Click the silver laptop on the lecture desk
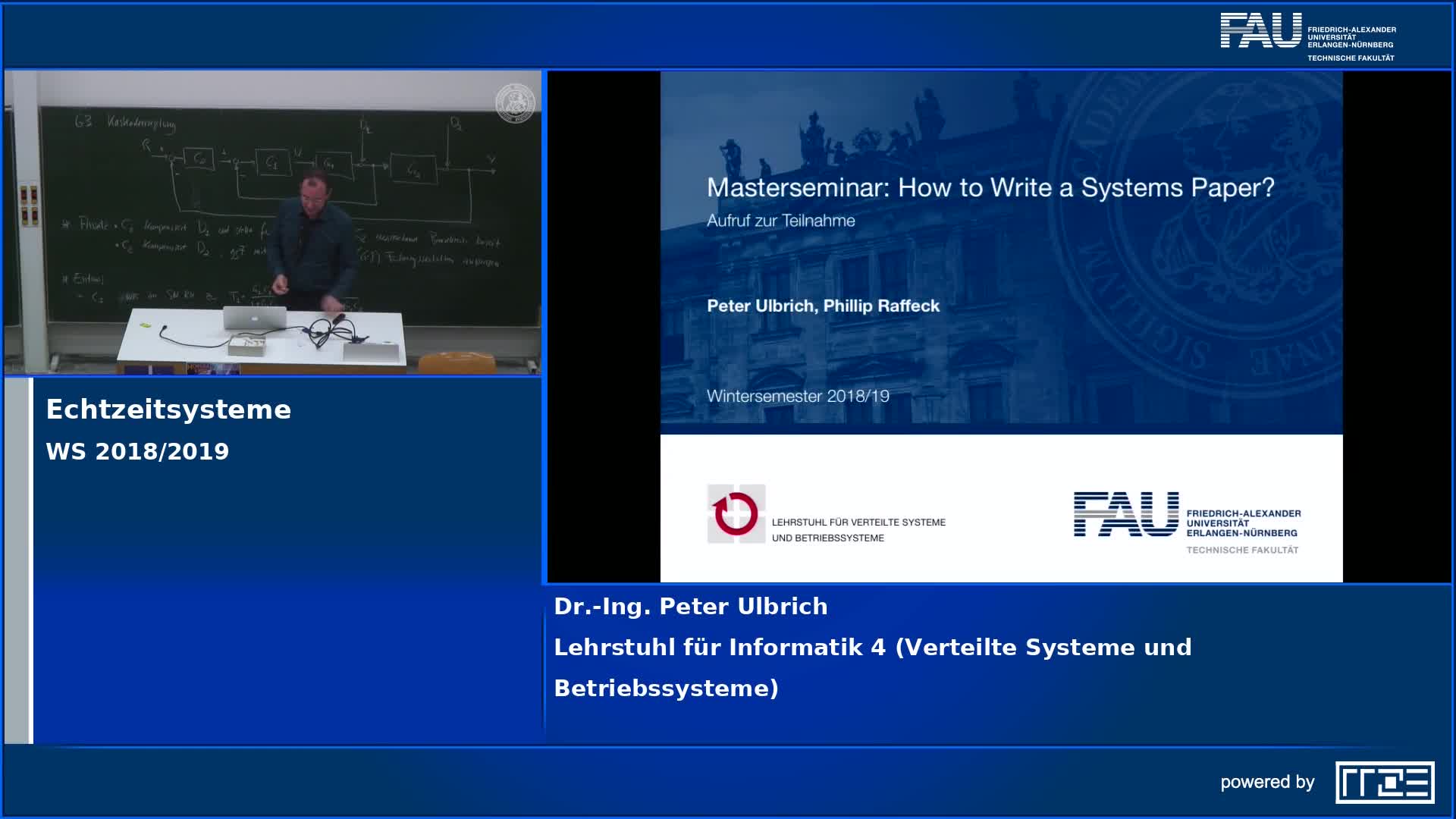The height and width of the screenshot is (819, 1456). [x=254, y=318]
